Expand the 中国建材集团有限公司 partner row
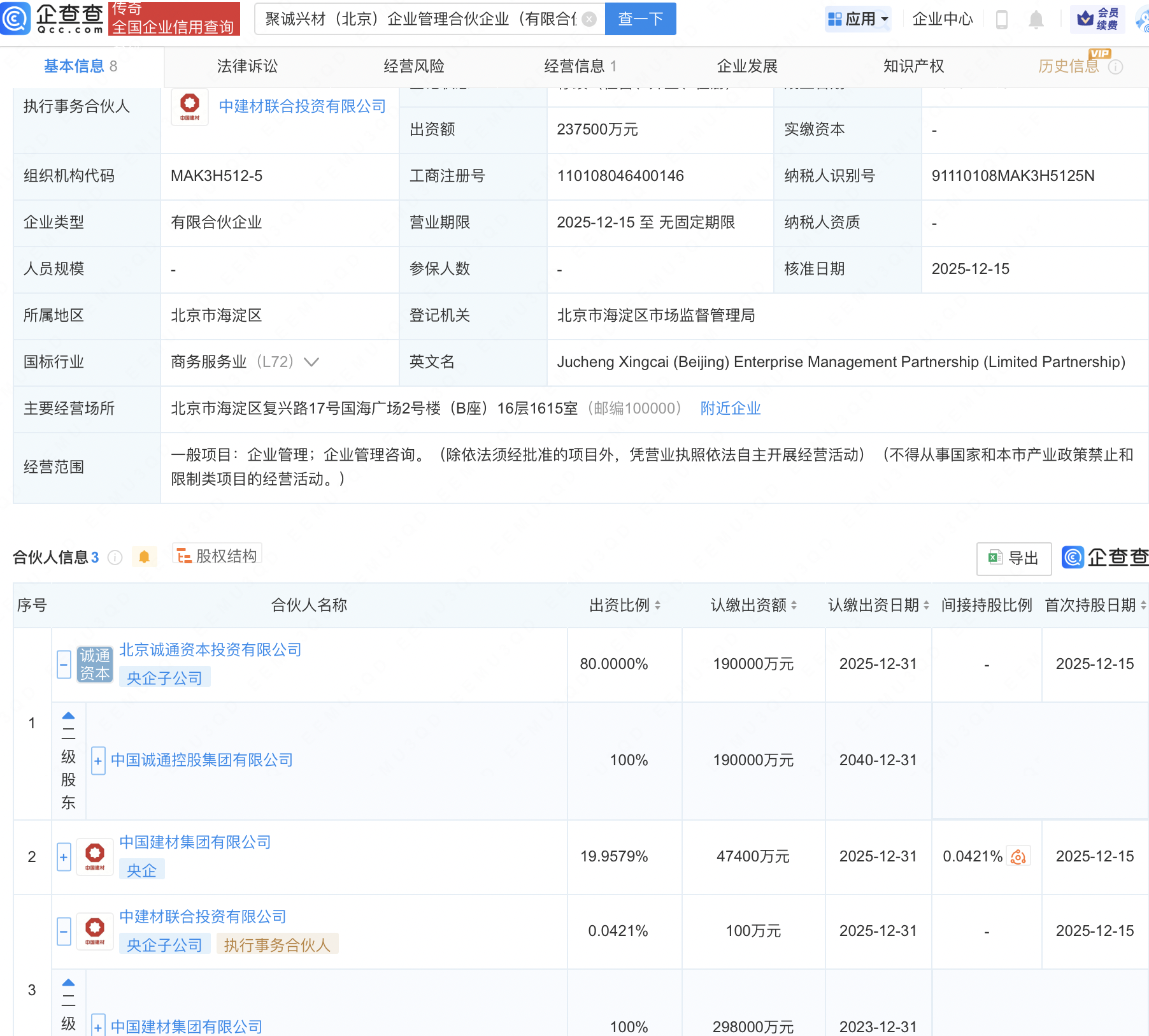Image resolution: width=1149 pixels, height=1036 pixels. point(64,857)
